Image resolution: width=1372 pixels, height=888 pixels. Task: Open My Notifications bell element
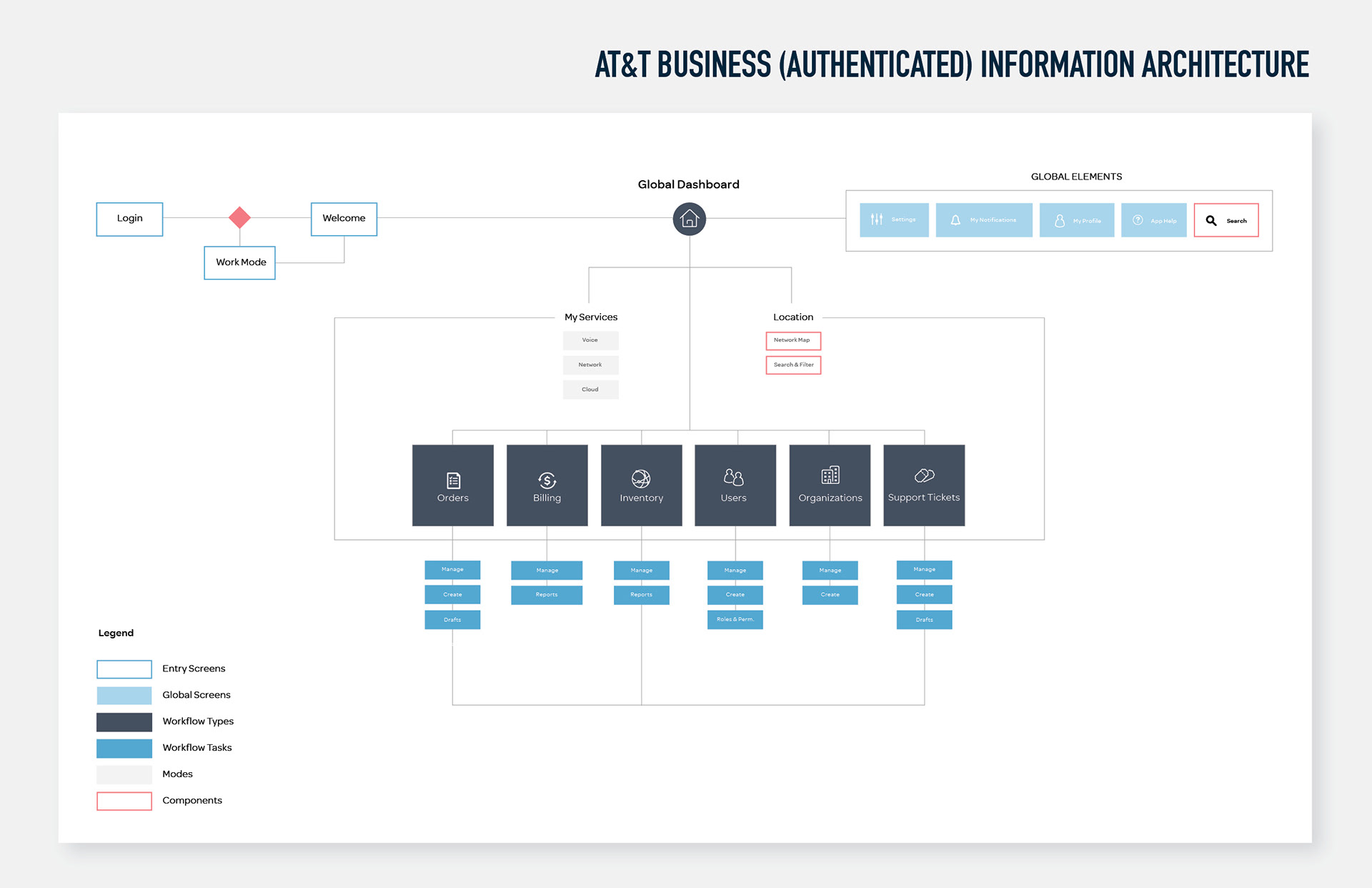tap(984, 220)
